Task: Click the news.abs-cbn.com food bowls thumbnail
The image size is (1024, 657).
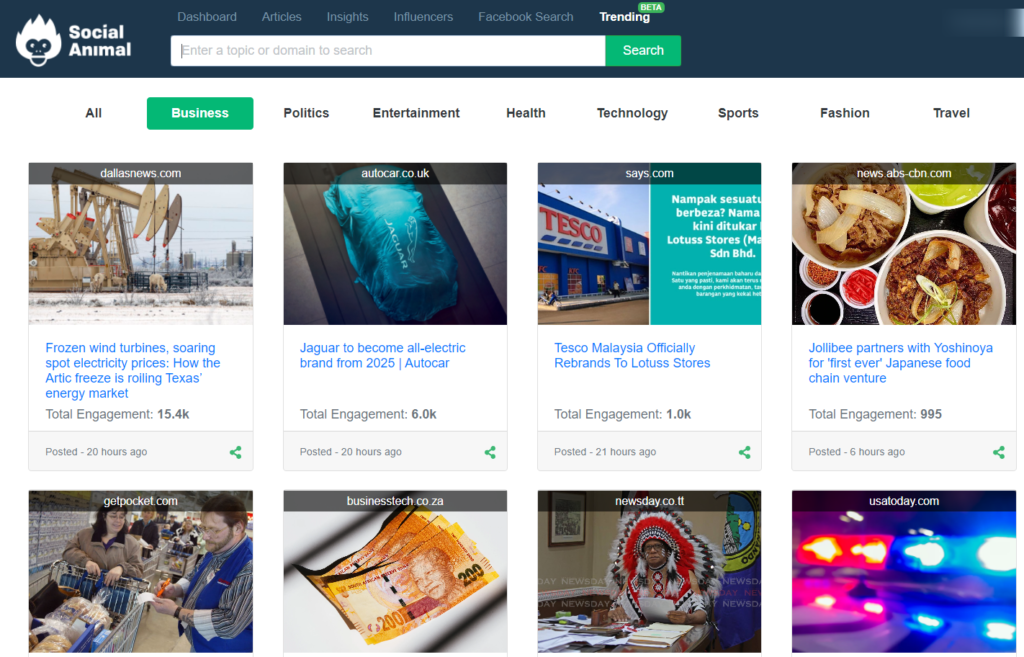Action: 904,244
